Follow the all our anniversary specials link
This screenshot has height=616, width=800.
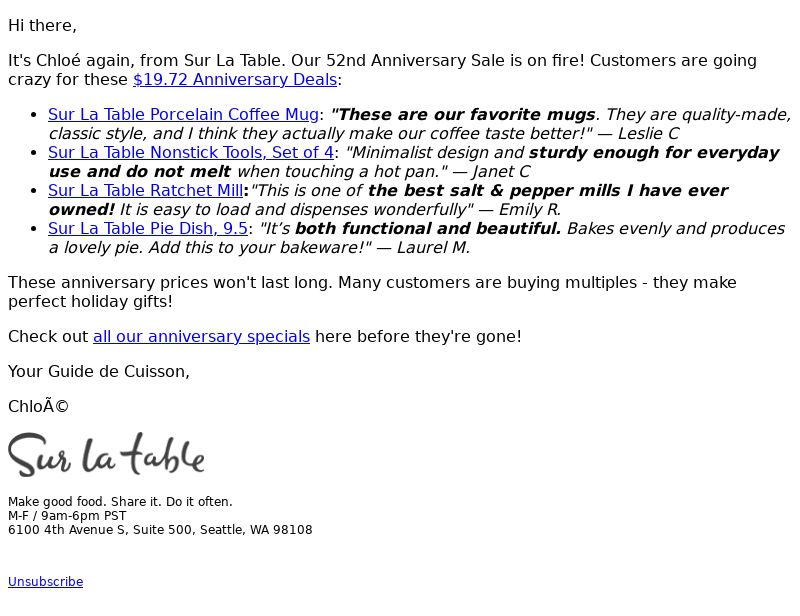pos(202,337)
